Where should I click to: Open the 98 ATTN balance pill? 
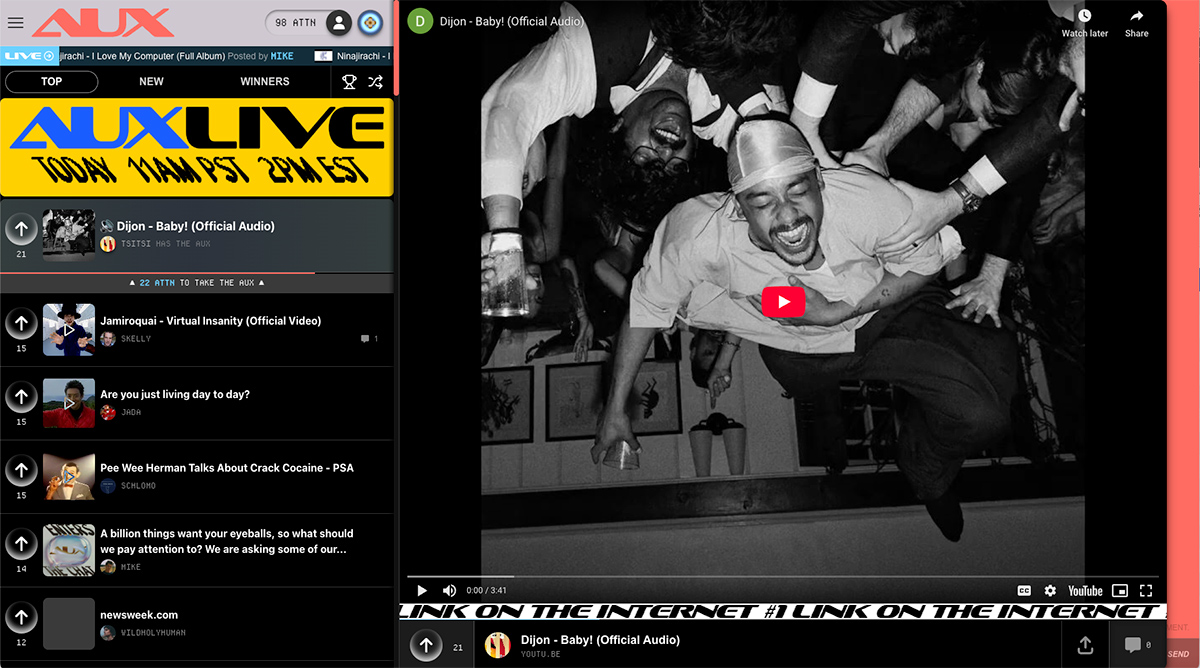[295, 22]
